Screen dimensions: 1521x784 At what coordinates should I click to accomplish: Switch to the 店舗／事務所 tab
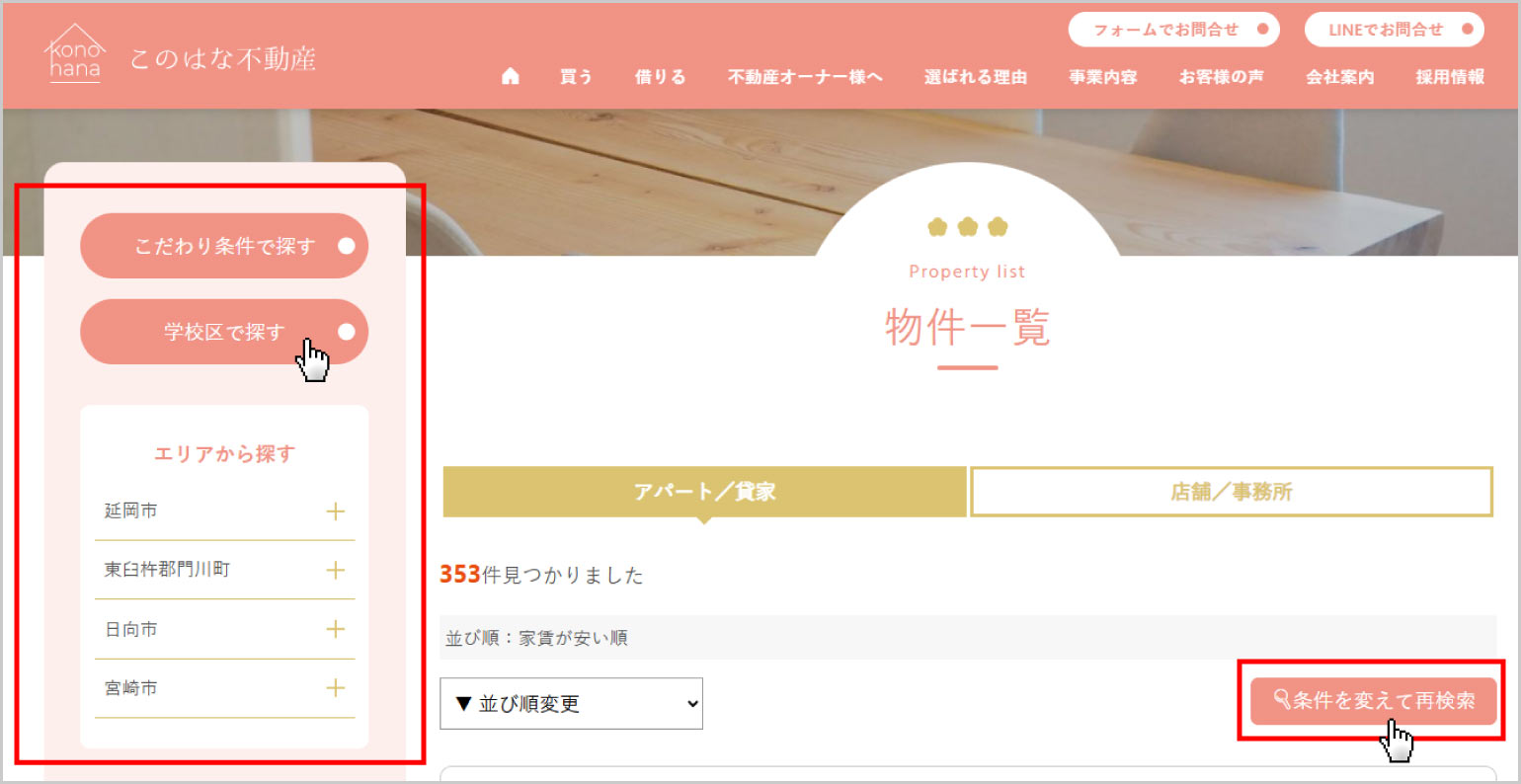coord(1231,491)
